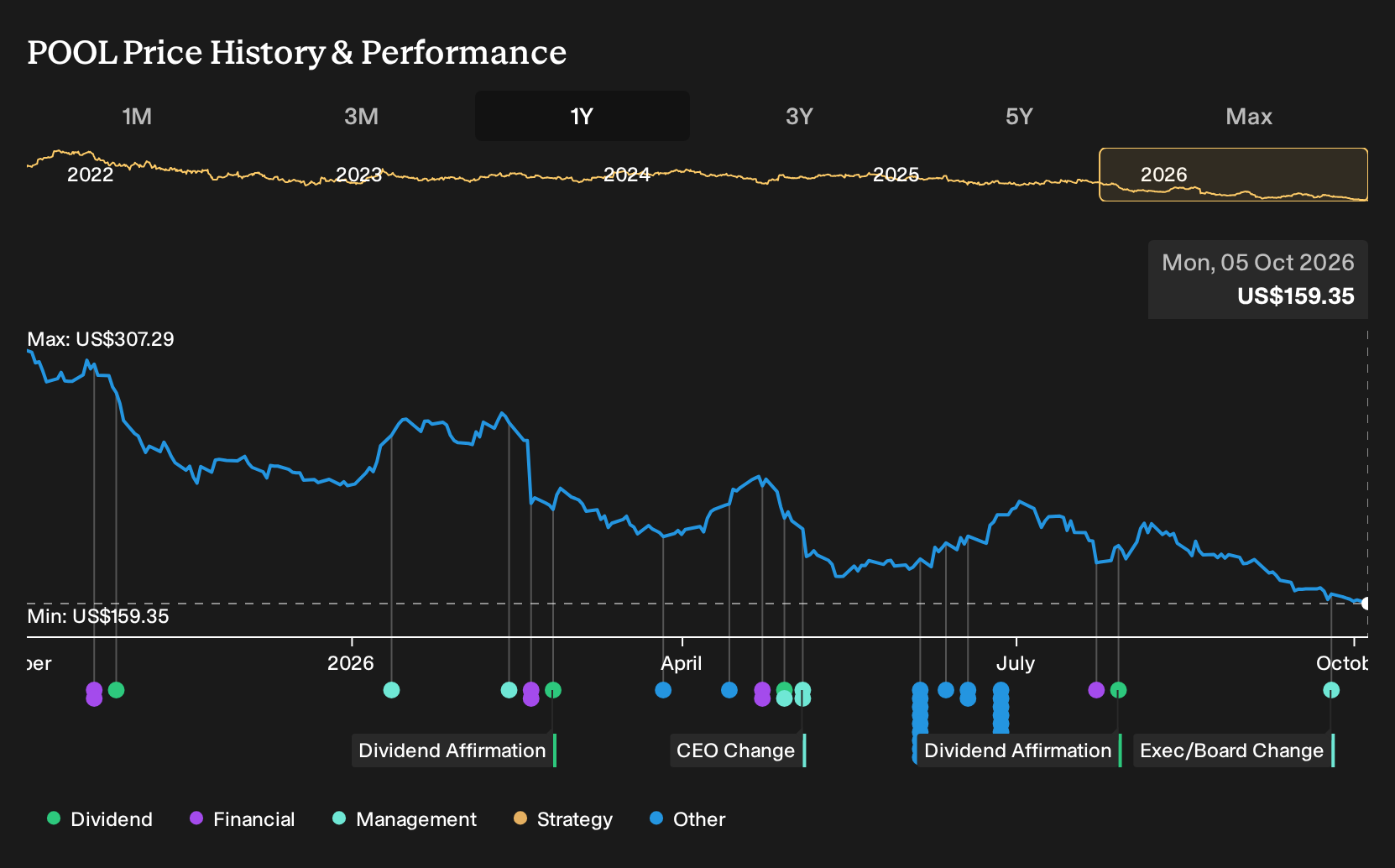Jump to 2024 on the overview timeline
The height and width of the screenshot is (868, 1395).
627,175
